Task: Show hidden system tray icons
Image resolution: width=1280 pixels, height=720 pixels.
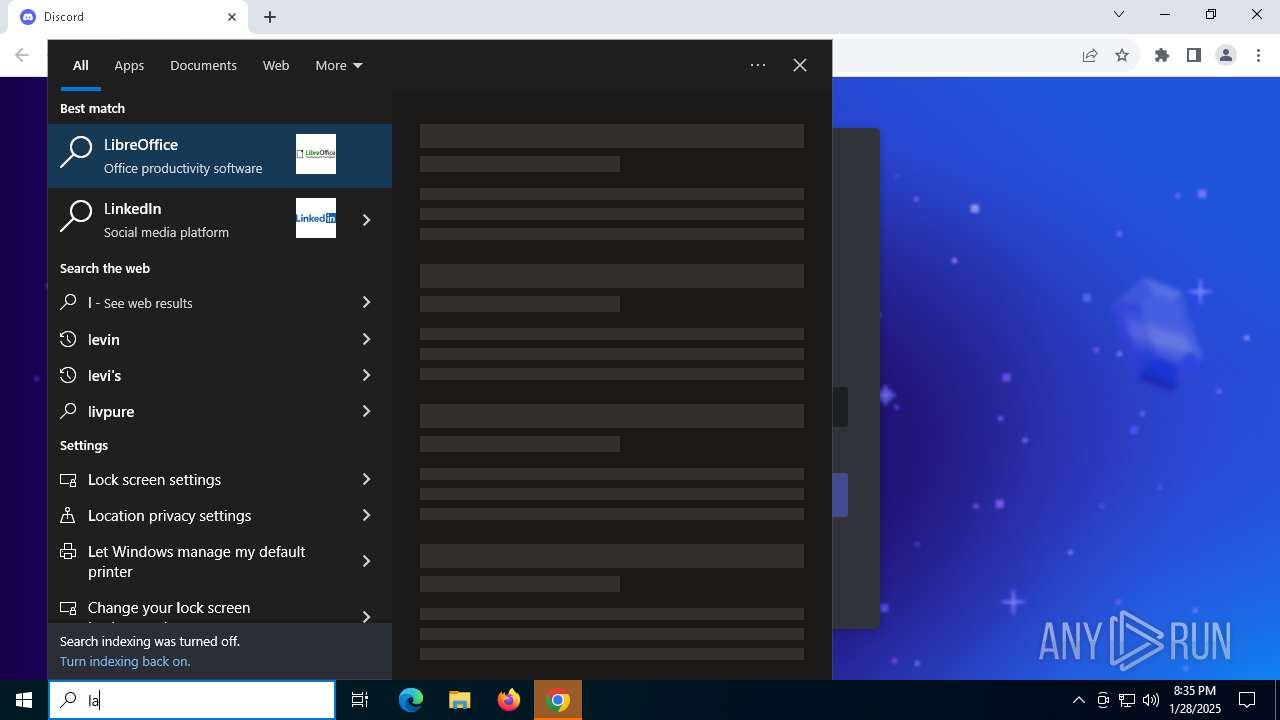Action: [x=1078, y=700]
